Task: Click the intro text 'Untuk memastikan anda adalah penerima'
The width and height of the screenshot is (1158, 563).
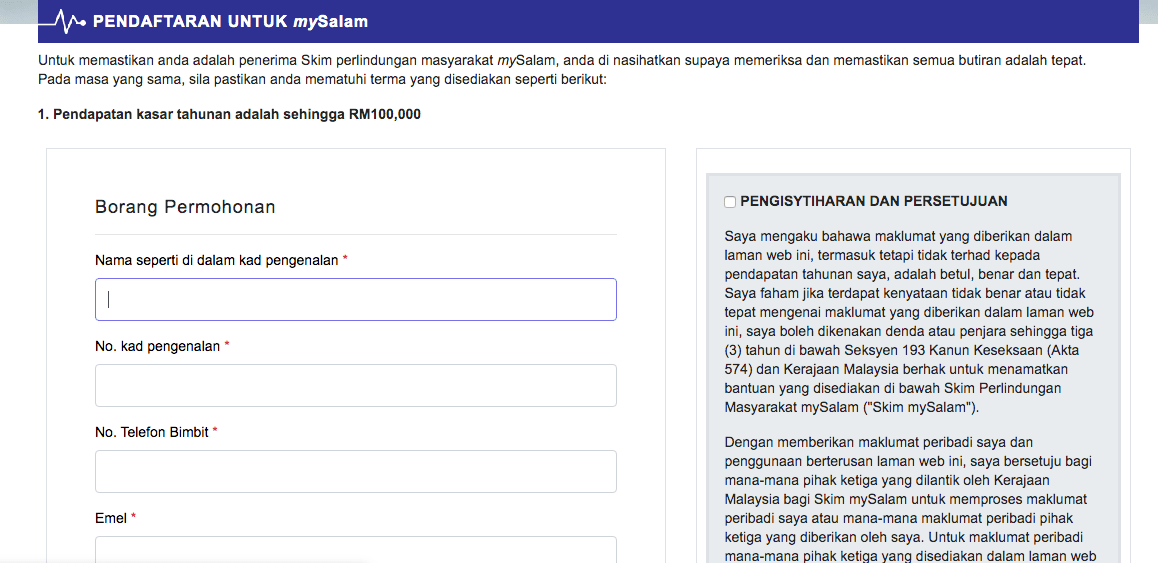Action: 562,69
